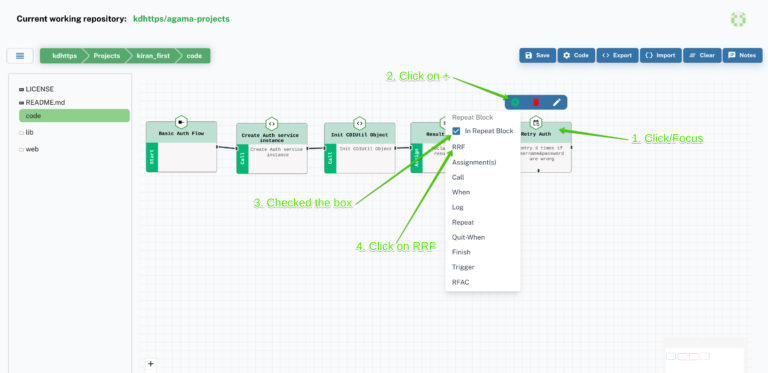Click the Basic Auth Flow start icon
This screenshot has height=373, width=768.
pyautogui.click(x=181, y=122)
